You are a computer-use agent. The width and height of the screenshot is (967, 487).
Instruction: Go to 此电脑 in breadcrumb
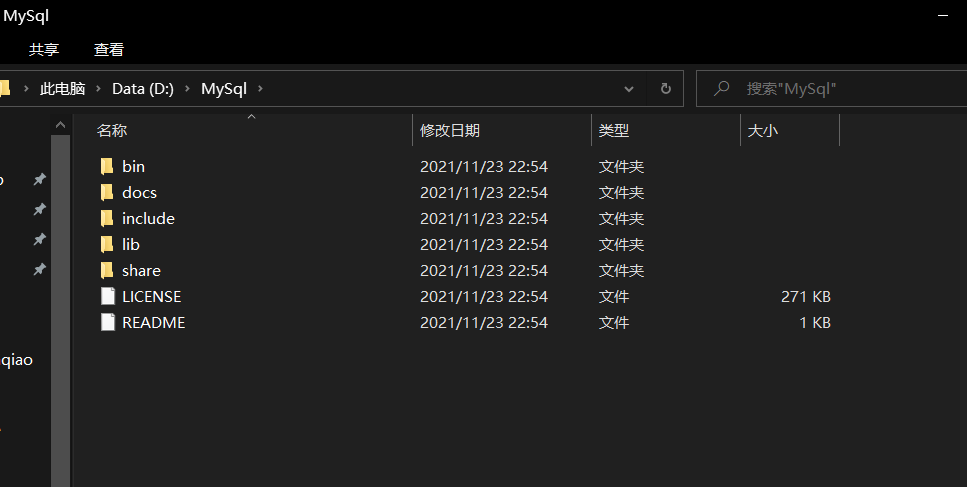click(62, 89)
